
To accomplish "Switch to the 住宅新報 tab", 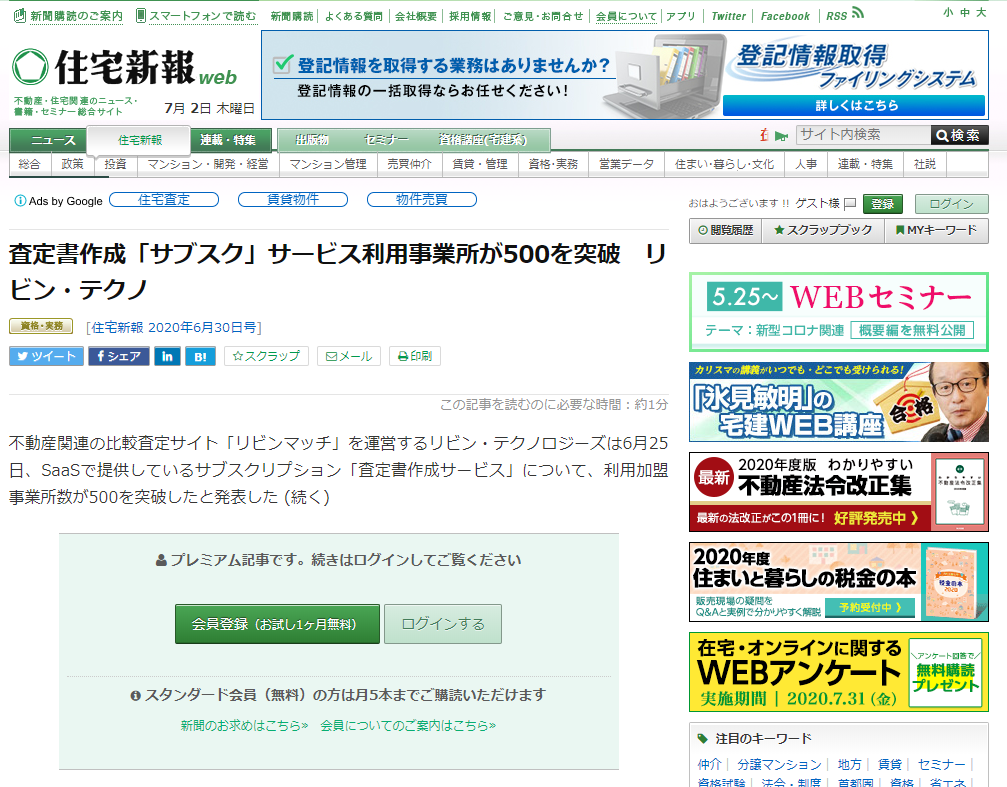I will (x=139, y=140).
